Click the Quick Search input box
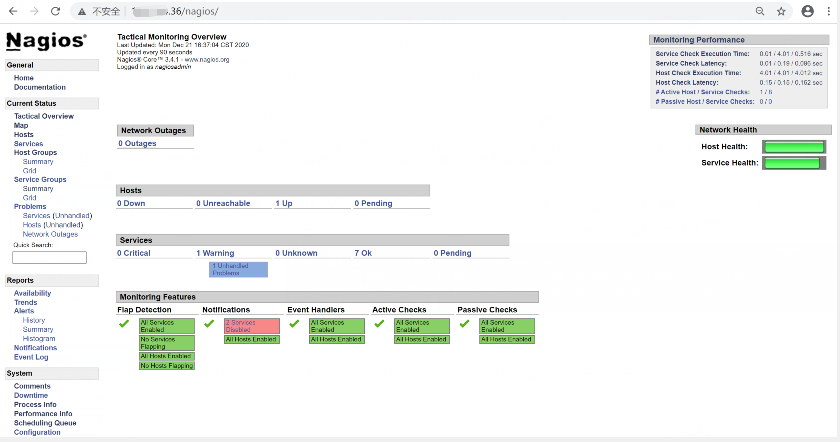The height and width of the screenshot is (442, 840). tap(49, 258)
